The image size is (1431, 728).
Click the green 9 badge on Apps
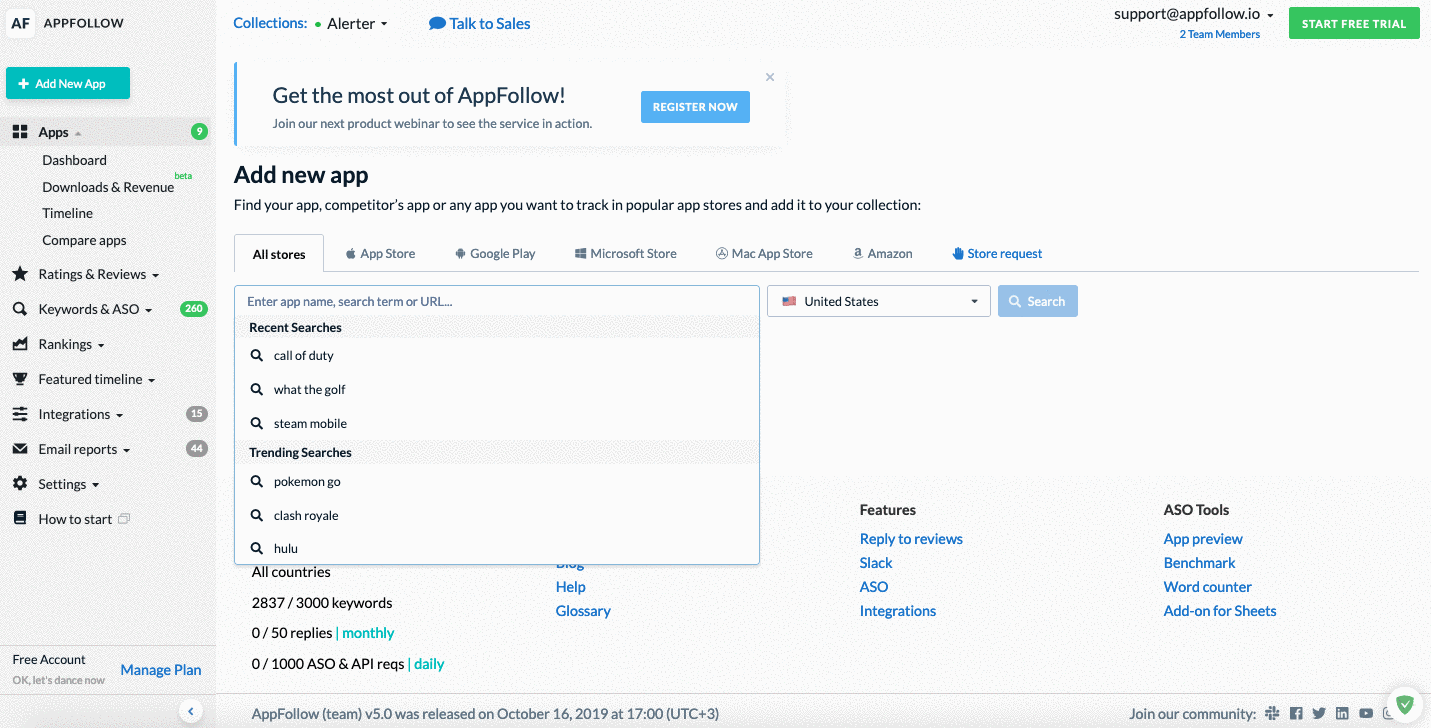coord(199,131)
